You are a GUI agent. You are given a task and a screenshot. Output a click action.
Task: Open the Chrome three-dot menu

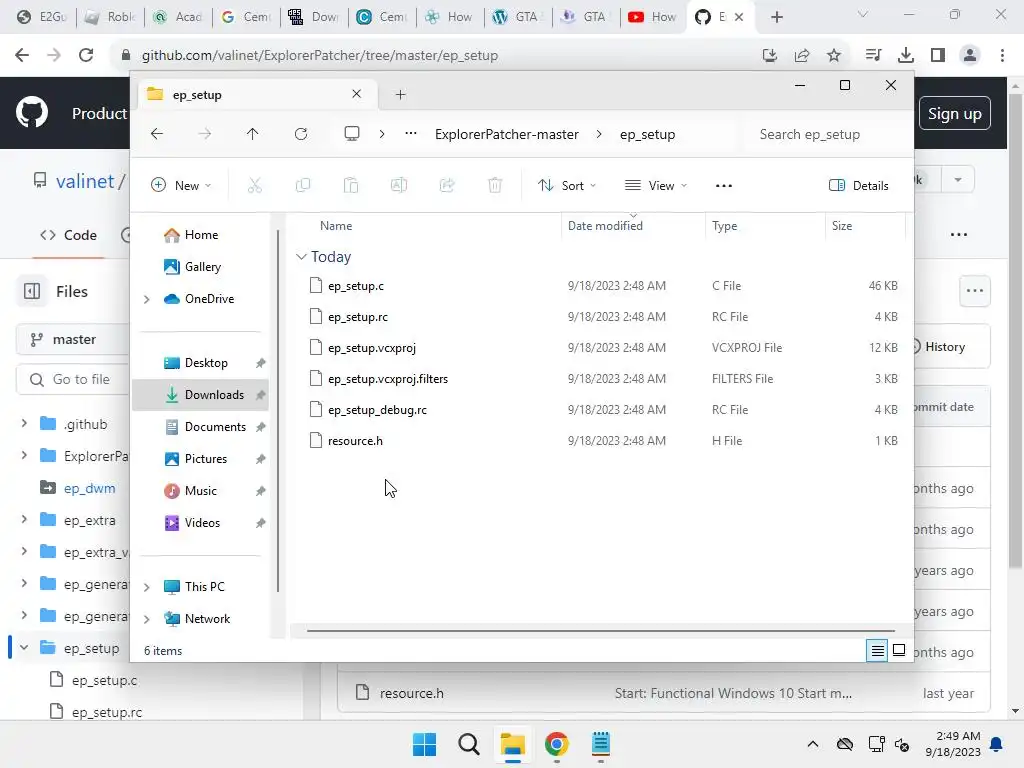[1002, 56]
